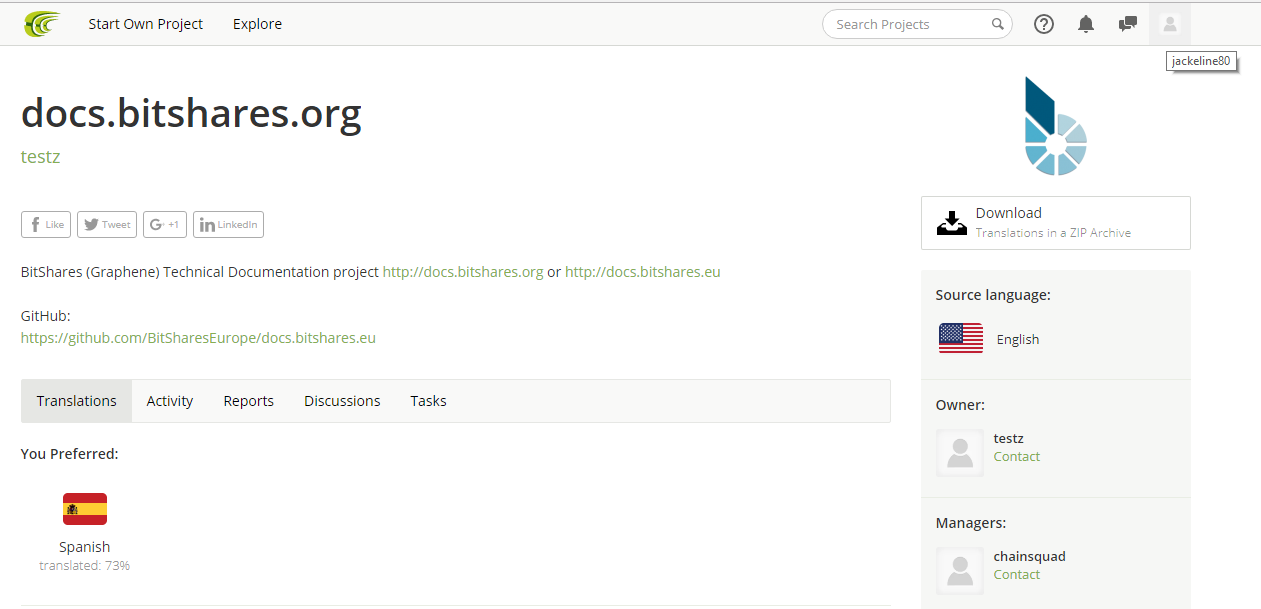Share with Google +1 button
The width and height of the screenshot is (1261, 609).
tap(165, 224)
